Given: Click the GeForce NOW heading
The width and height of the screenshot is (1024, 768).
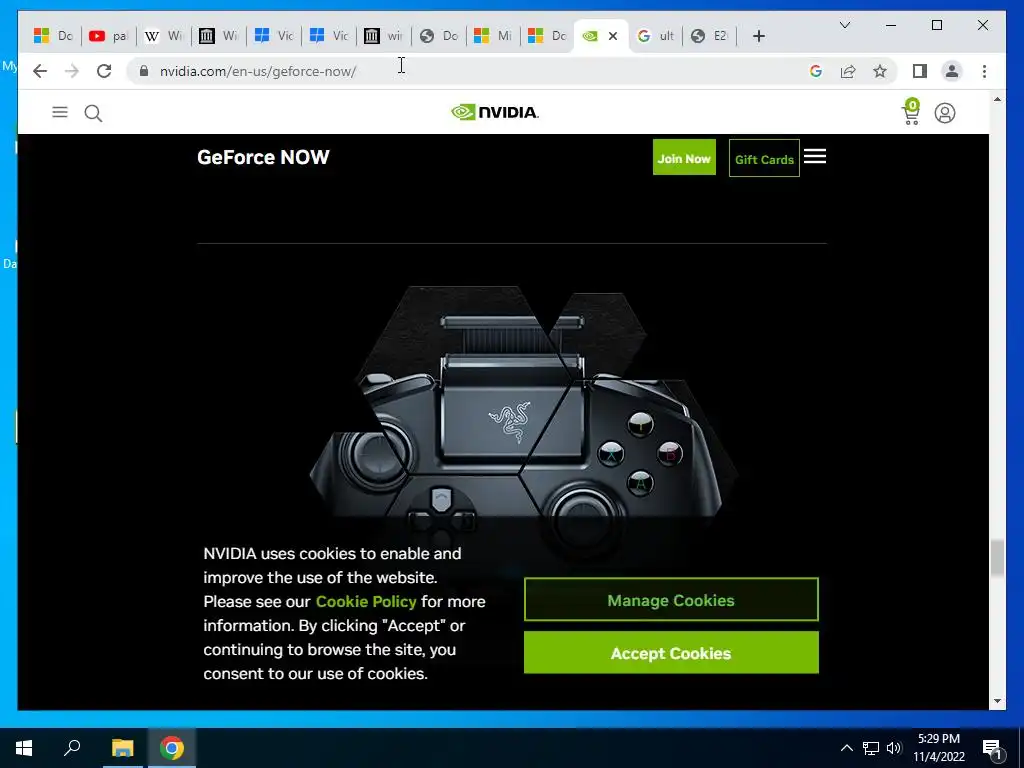Looking at the screenshot, I should click(263, 157).
